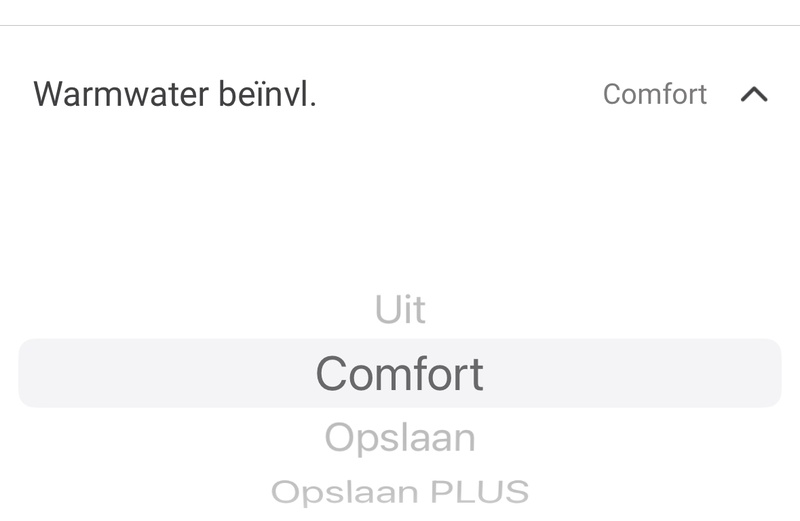This screenshot has width=800, height=521.
Task: Turn warm water influence to Uit
Action: 400,310
